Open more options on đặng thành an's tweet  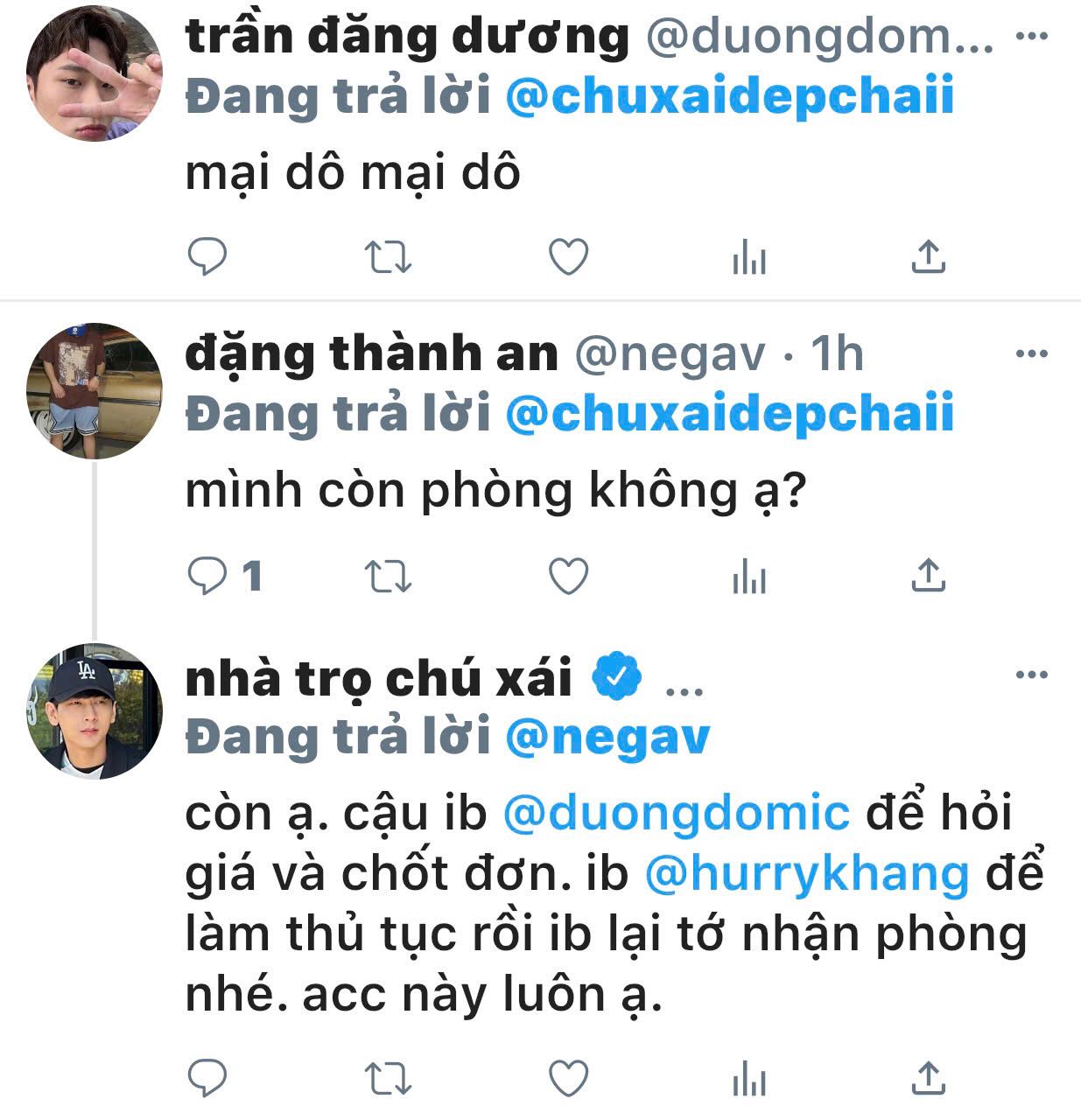point(1031,354)
